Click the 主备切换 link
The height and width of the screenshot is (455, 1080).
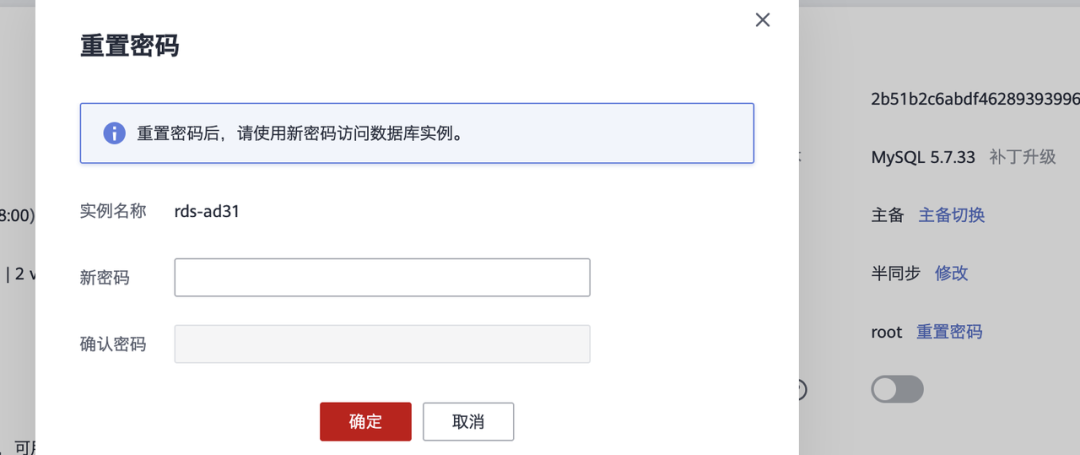(x=952, y=215)
